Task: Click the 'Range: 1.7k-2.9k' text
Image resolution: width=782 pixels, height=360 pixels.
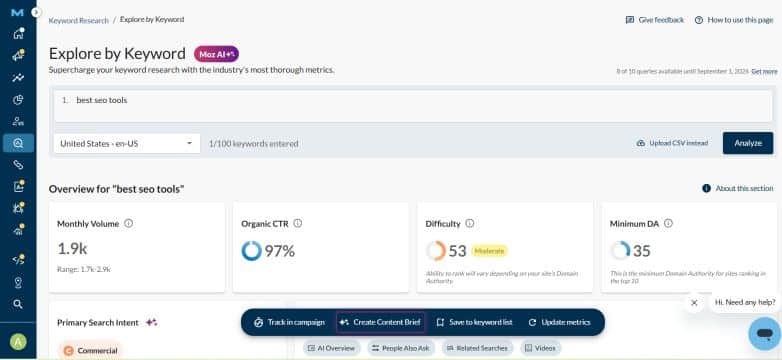Action: click(x=84, y=269)
